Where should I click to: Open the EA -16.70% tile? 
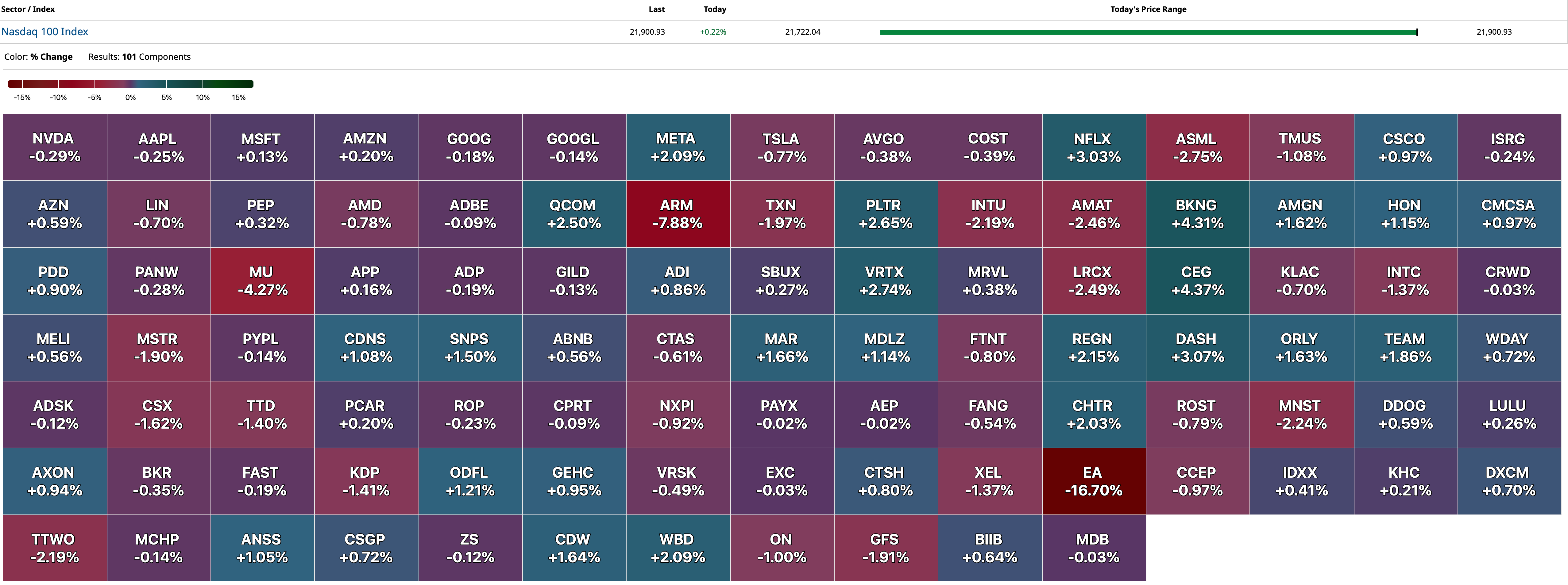pyautogui.click(x=1094, y=482)
